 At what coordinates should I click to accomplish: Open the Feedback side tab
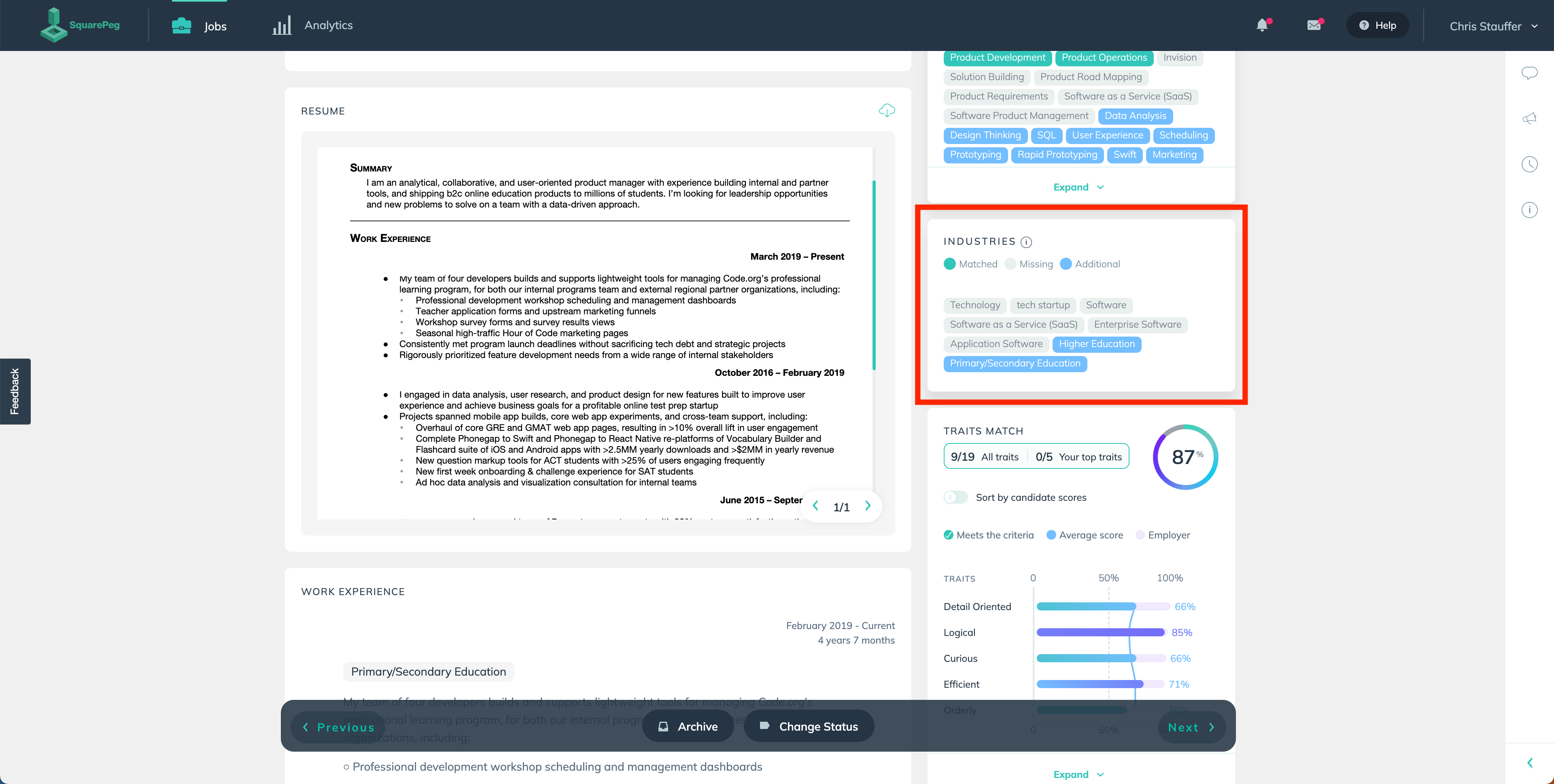pyautogui.click(x=15, y=392)
